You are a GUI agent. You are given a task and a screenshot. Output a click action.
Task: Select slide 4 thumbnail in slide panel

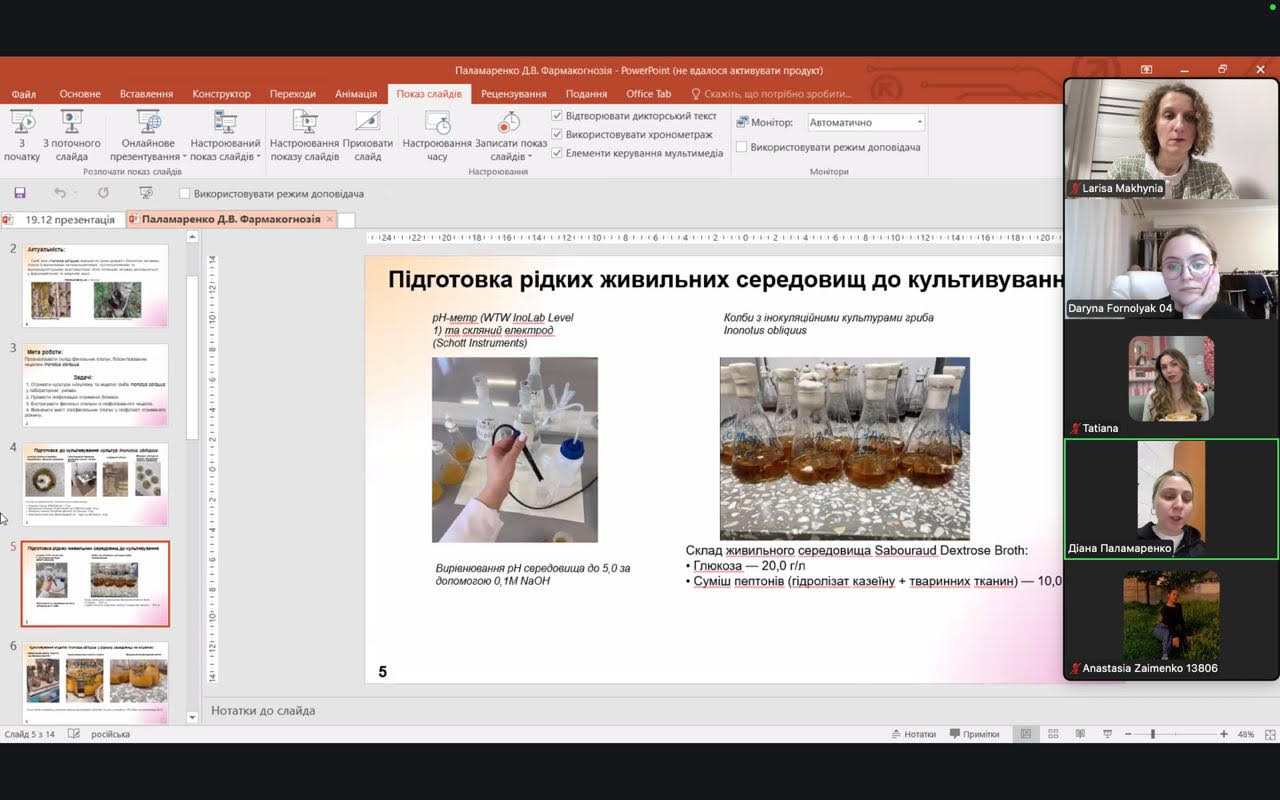tap(96, 484)
